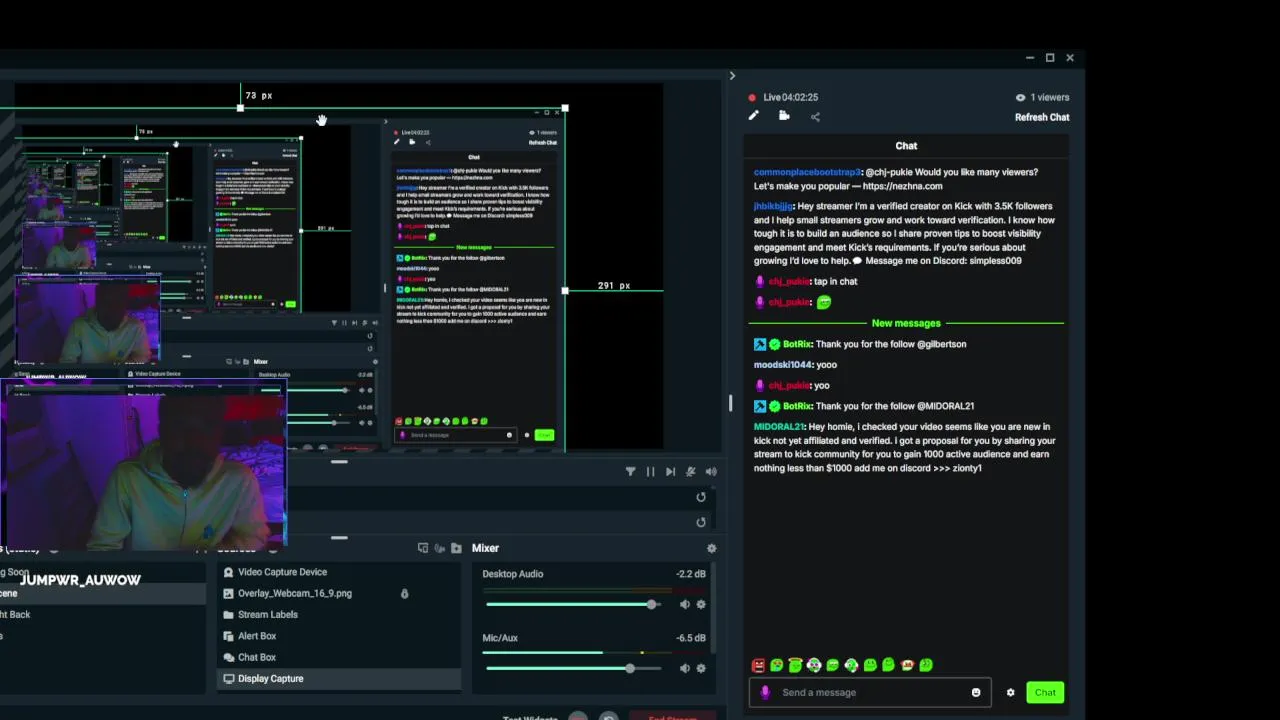1280x720 pixels.
Task: Open moodski1044 username in chat
Action: tap(782, 365)
